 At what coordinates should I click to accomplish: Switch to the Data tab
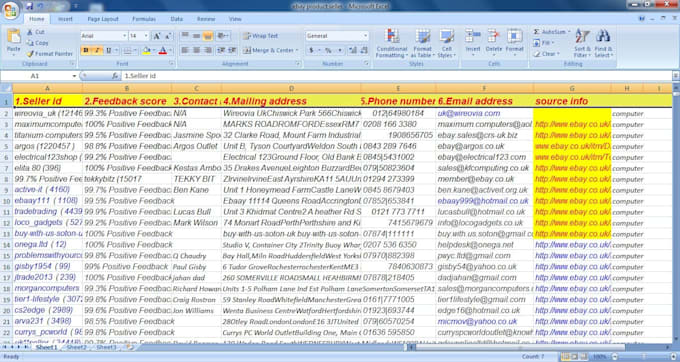[177, 19]
